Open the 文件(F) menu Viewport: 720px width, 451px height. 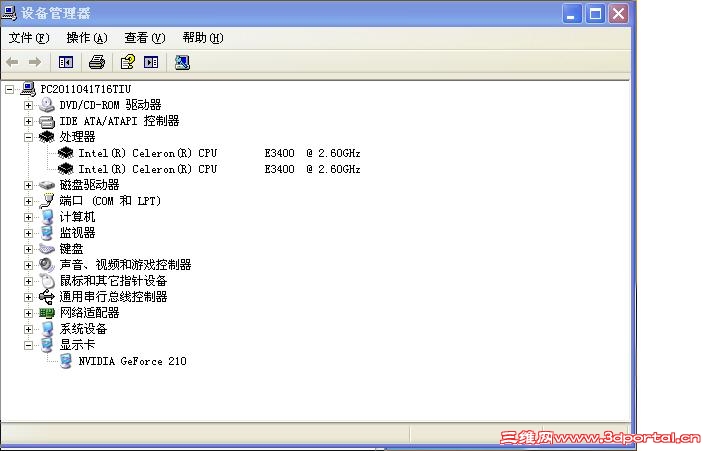[x=28, y=38]
